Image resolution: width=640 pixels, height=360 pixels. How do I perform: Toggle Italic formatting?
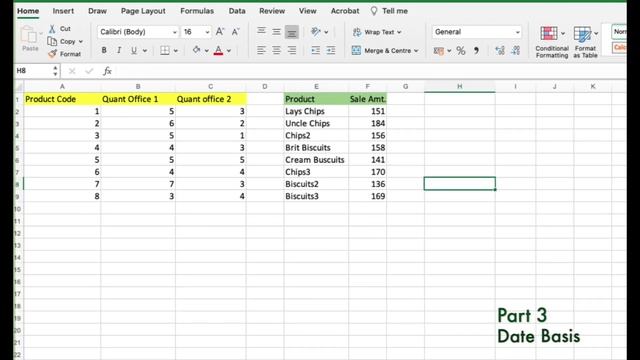coord(119,50)
